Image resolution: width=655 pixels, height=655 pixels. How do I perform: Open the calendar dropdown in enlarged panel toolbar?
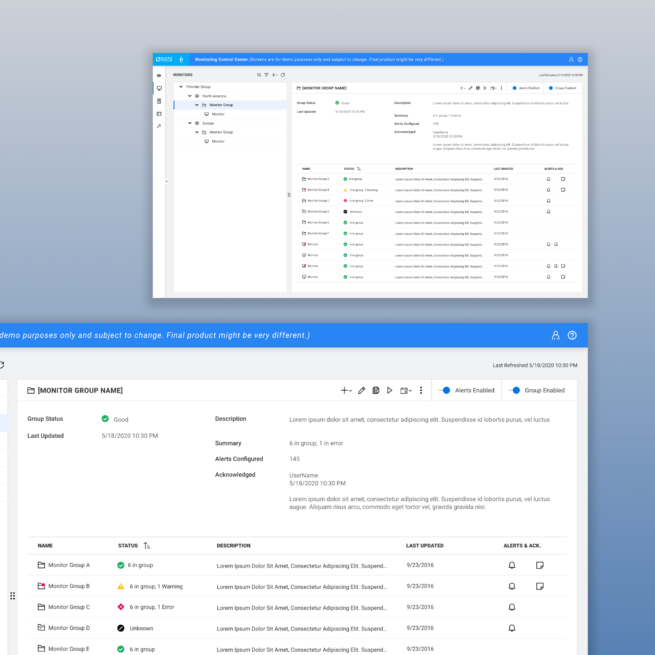405,390
